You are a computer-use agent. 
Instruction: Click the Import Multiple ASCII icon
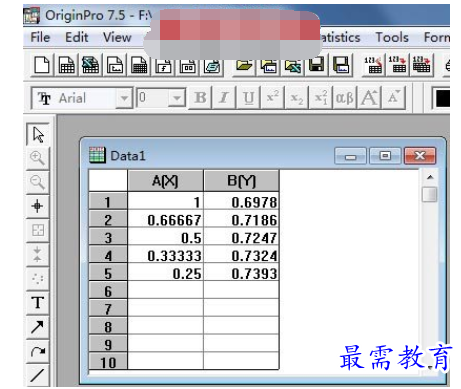click(422, 65)
